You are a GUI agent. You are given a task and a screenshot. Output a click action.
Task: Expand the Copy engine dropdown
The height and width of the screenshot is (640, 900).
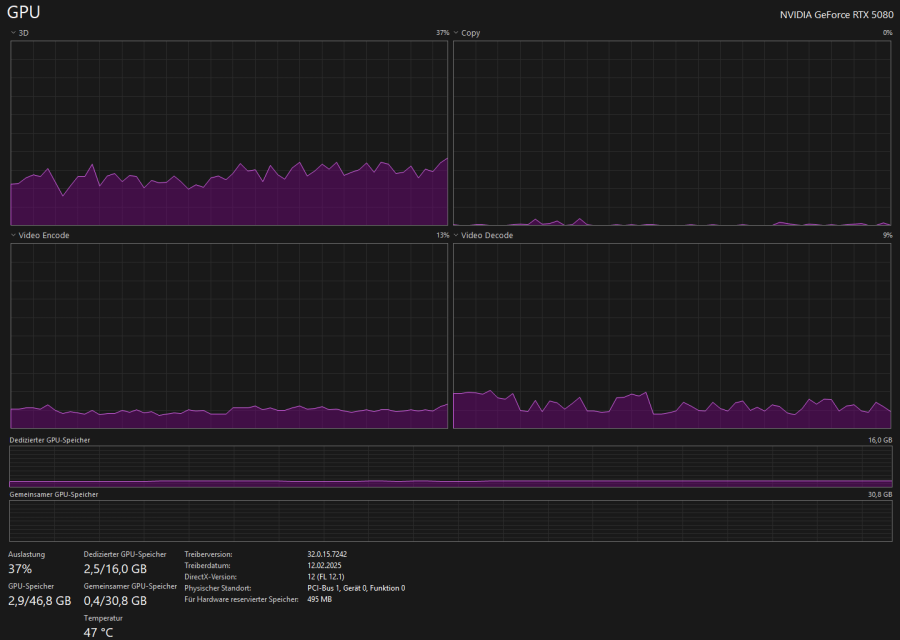pyautogui.click(x=456, y=33)
